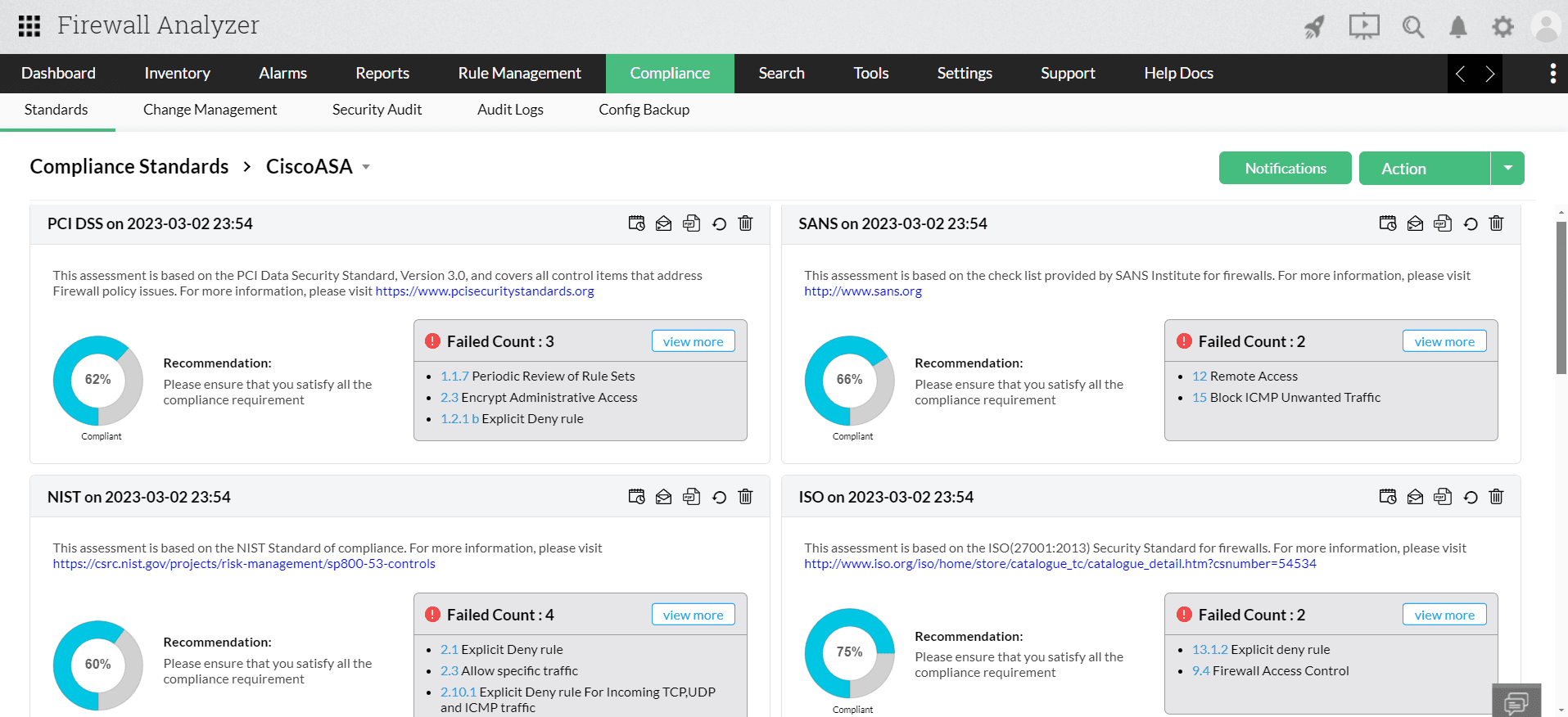Viewport: 1568px width, 717px height.
Task: Go to the Reports tab
Action: [x=382, y=74]
